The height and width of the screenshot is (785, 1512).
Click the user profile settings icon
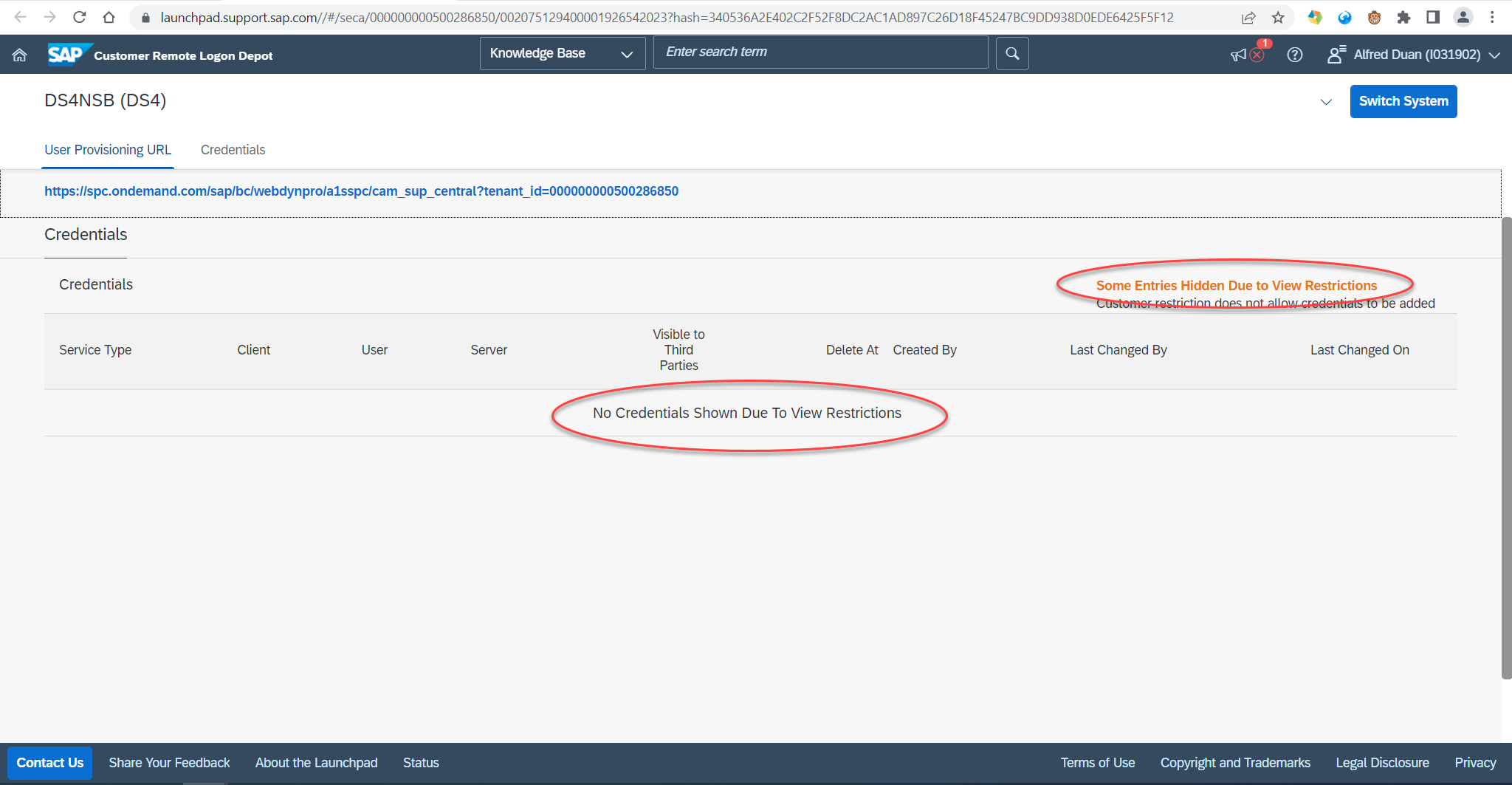click(x=1336, y=55)
